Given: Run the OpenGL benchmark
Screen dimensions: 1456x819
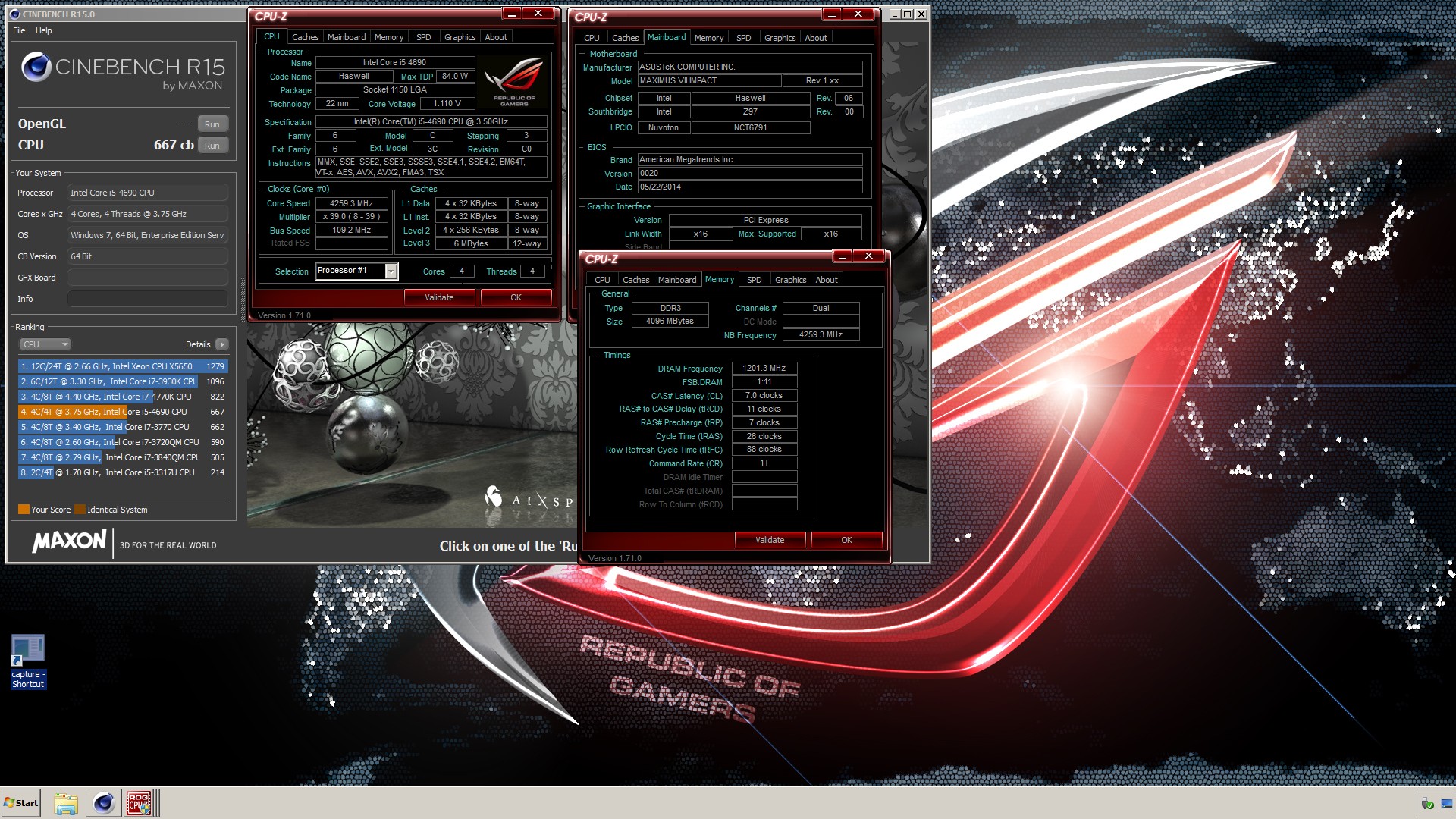Looking at the screenshot, I should click(x=212, y=124).
